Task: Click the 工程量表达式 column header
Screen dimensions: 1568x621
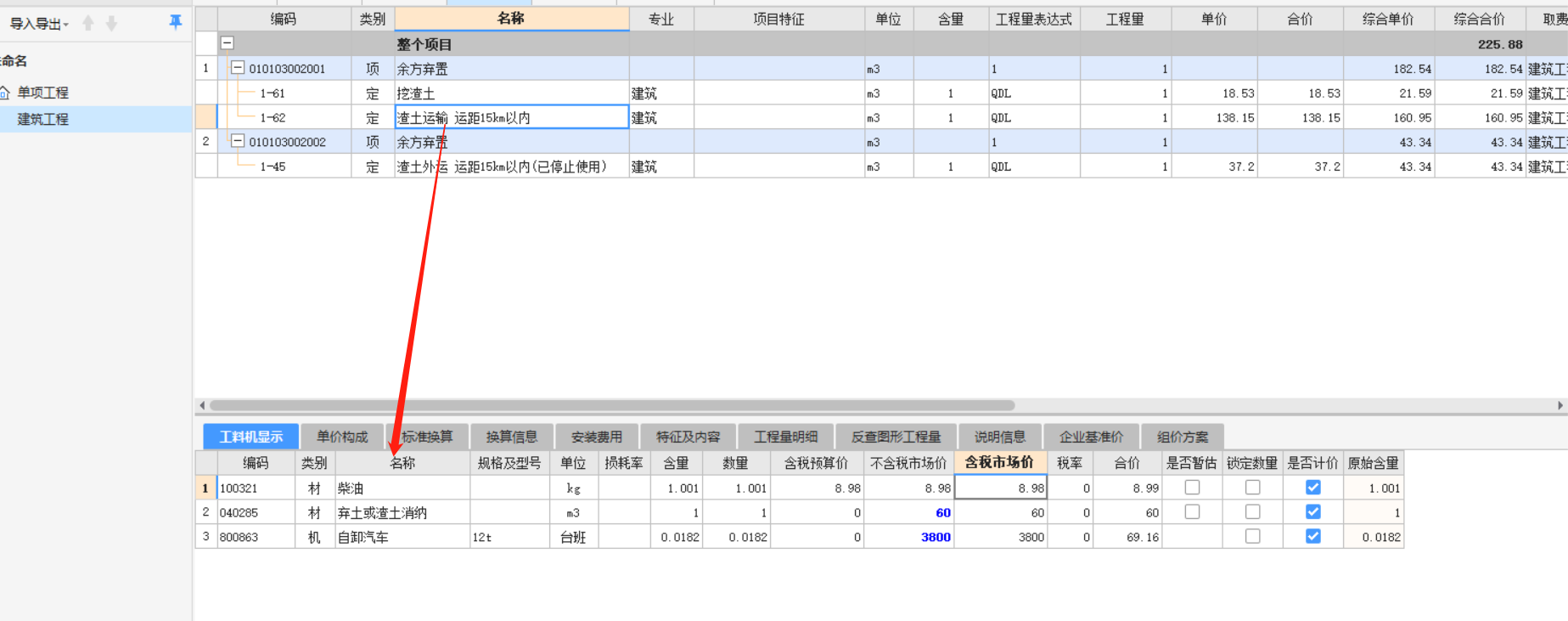Action: (x=1034, y=19)
